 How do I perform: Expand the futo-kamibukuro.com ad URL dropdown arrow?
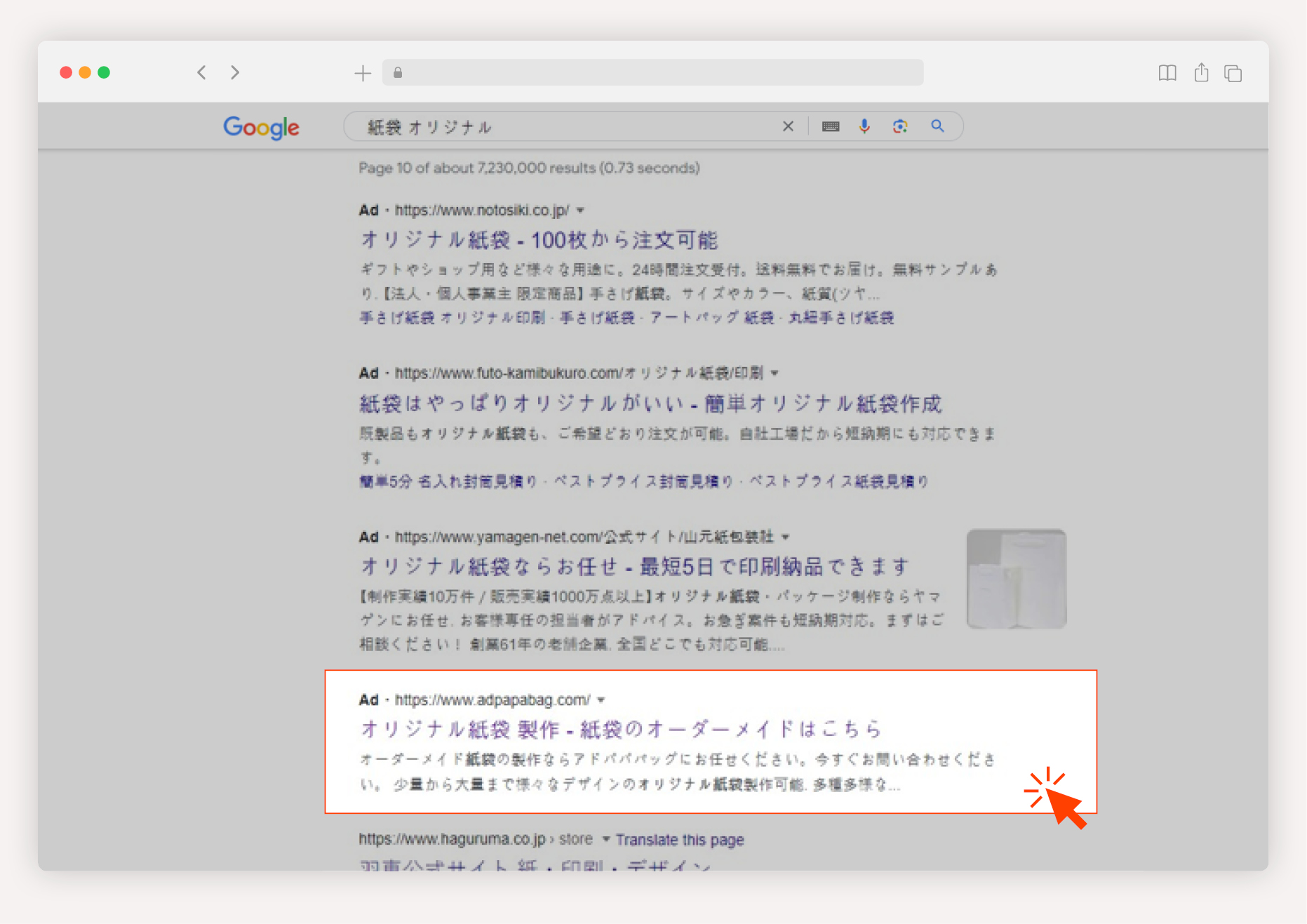pos(775,373)
